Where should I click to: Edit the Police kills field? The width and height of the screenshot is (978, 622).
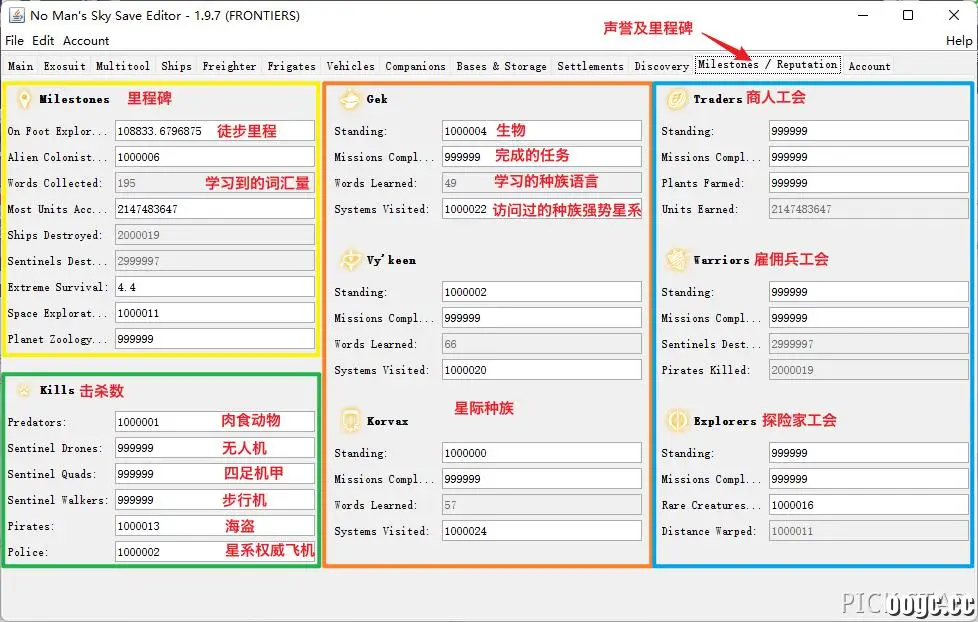pyautogui.click(x=215, y=552)
